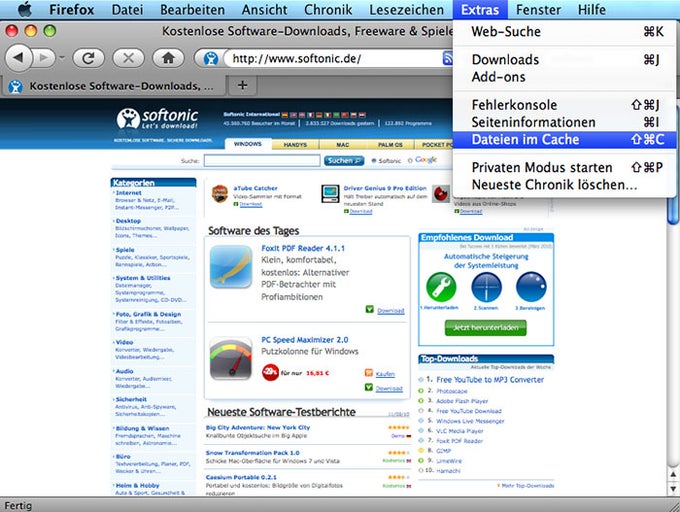The height and width of the screenshot is (512, 680).
Task: Open the Chronik menu
Action: pyautogui.click(x=328, y=10)
